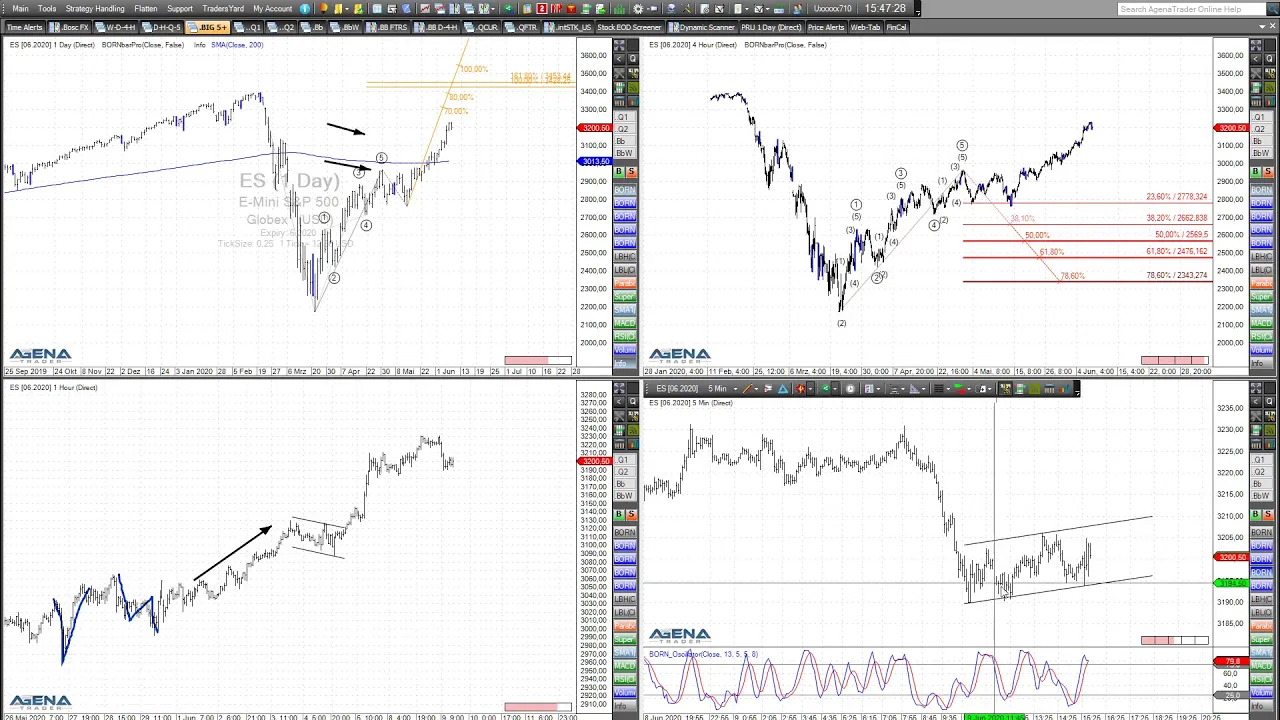Click the SMA(Close, 200) label on 1 Day chart
The height and width of the screenshot is (720, 1280).
pyautogui.click(x=237, y=45)
